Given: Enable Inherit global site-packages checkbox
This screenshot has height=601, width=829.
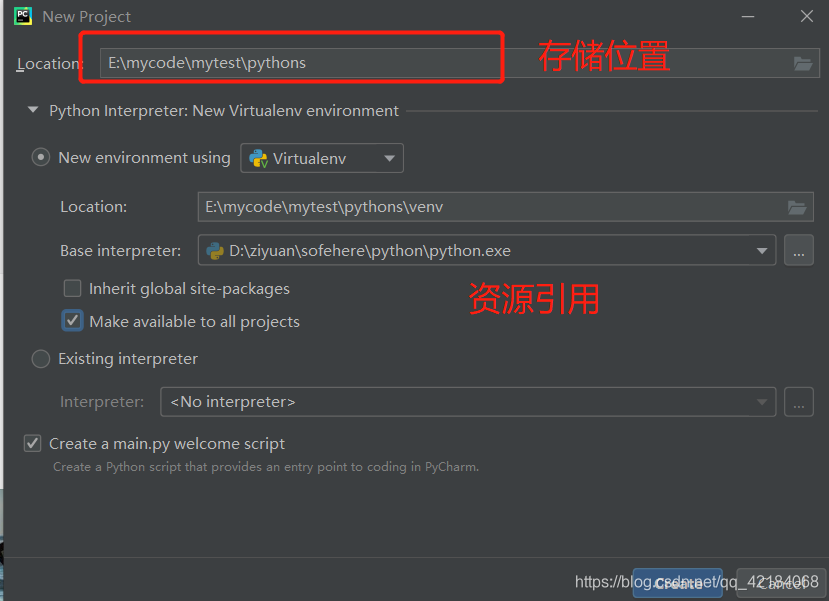Looking at the screenshot, I should point(72,288).
